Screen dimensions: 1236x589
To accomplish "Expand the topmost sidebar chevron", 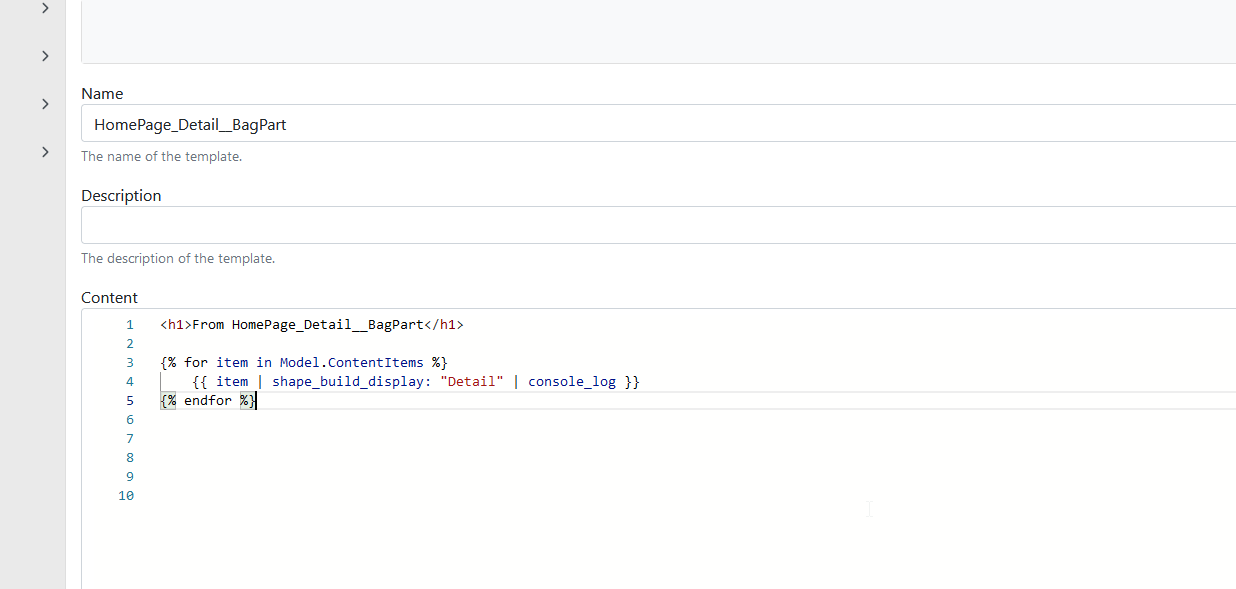I will 45,8.
